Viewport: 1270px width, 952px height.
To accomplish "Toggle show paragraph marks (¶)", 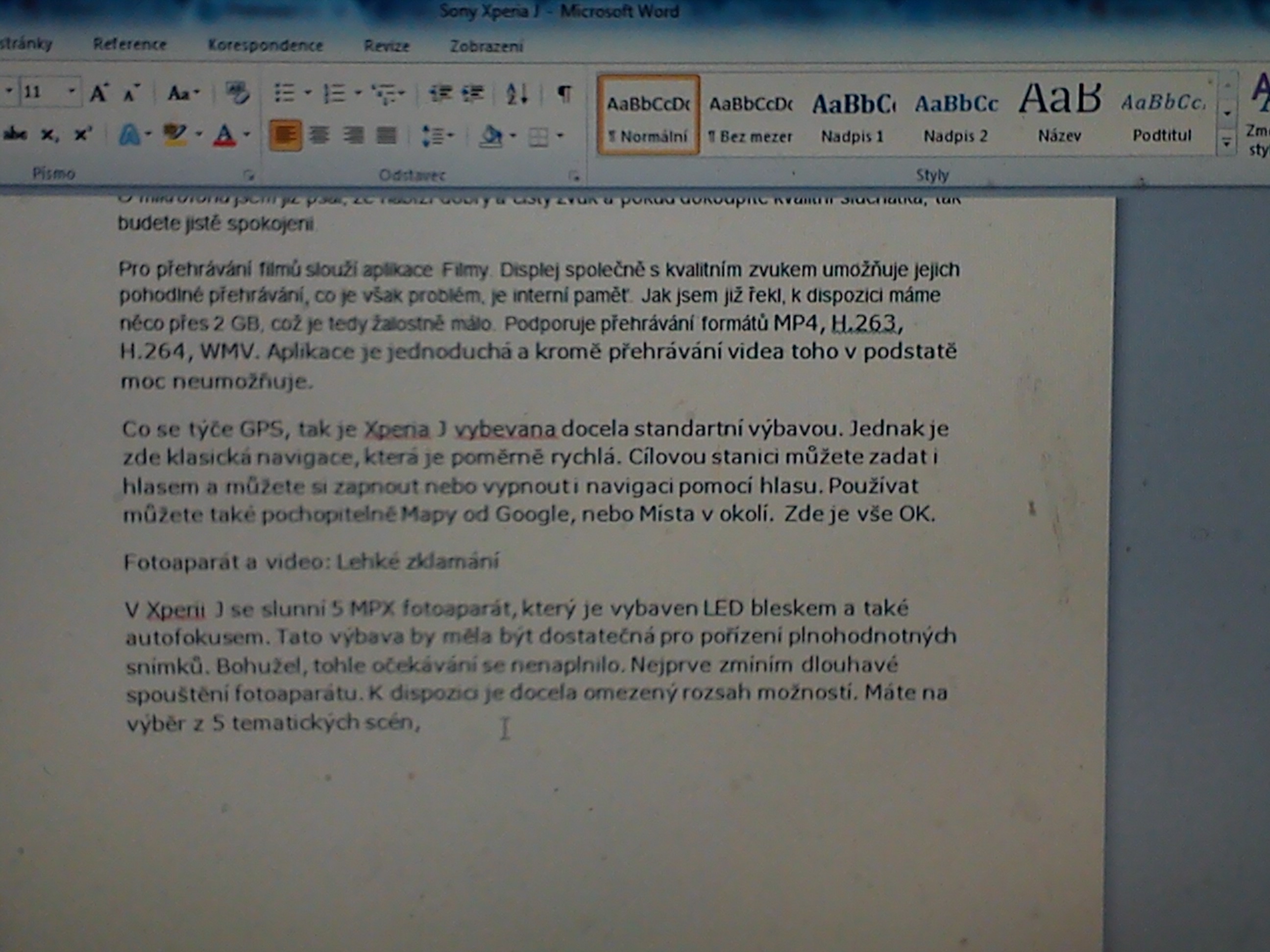I will pyautogui.click(x=564, y=93).
